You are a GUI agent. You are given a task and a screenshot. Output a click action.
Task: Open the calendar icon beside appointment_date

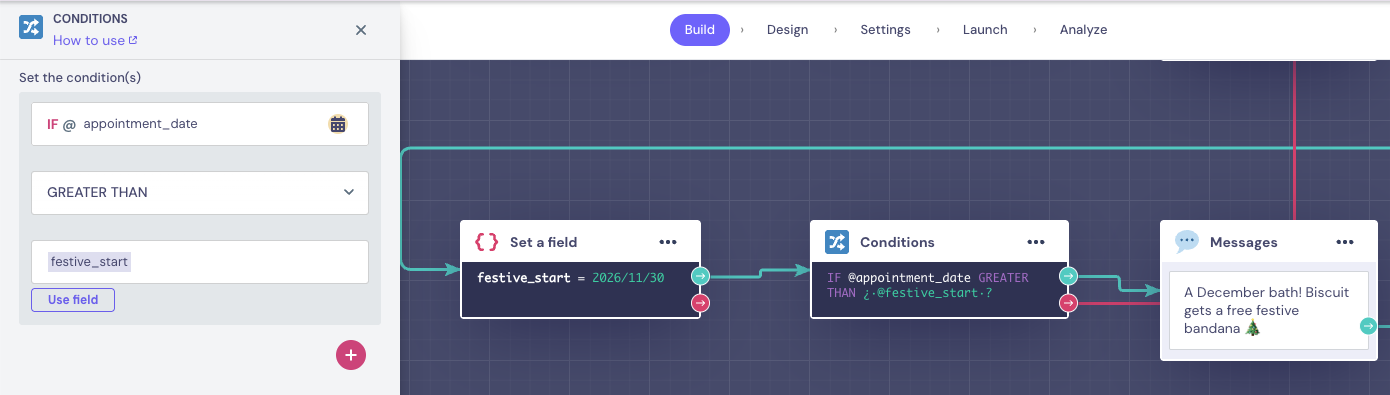[338, 124]
